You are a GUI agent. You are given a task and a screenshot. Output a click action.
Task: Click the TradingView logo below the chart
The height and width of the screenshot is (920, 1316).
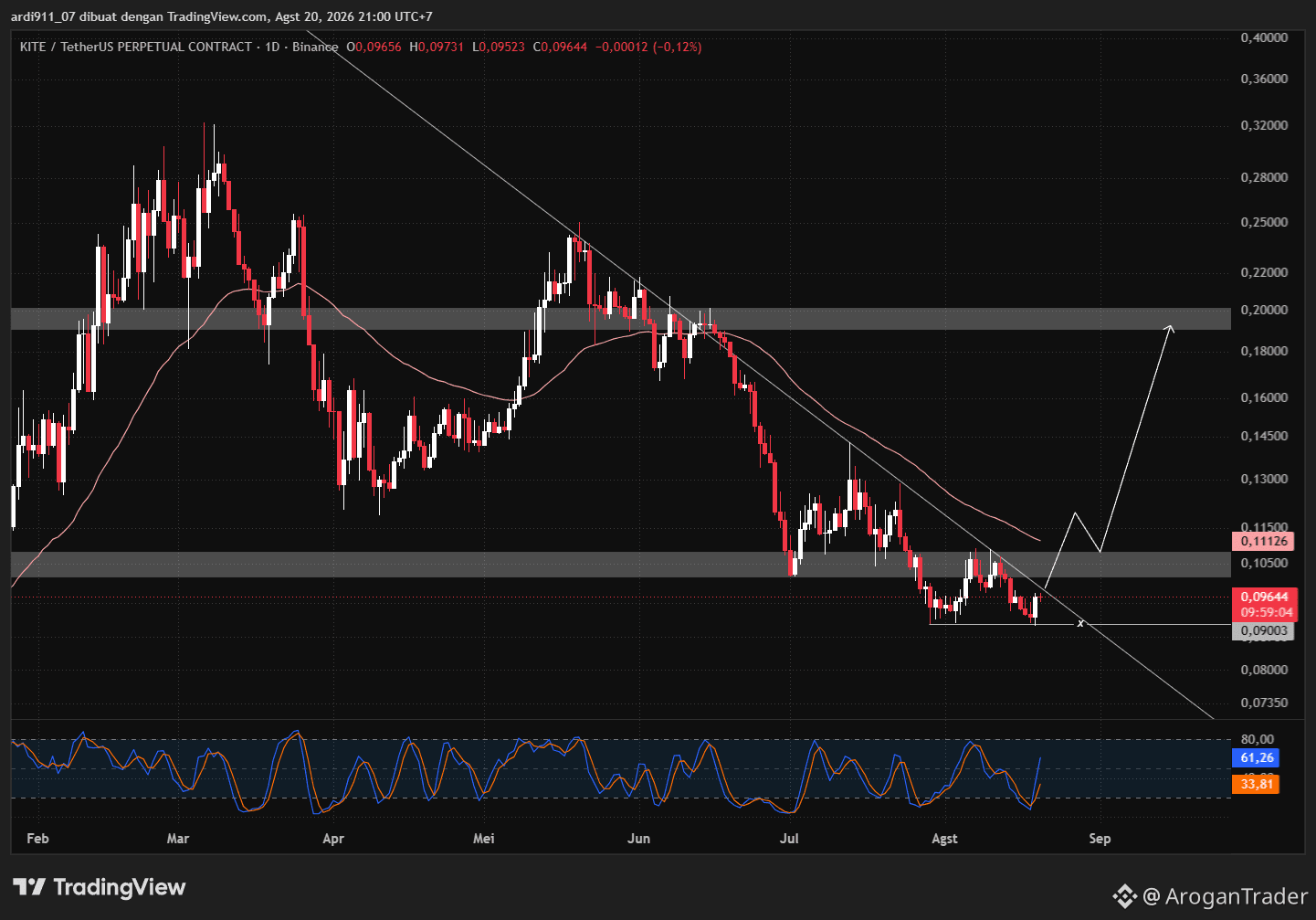pos(99,887)
